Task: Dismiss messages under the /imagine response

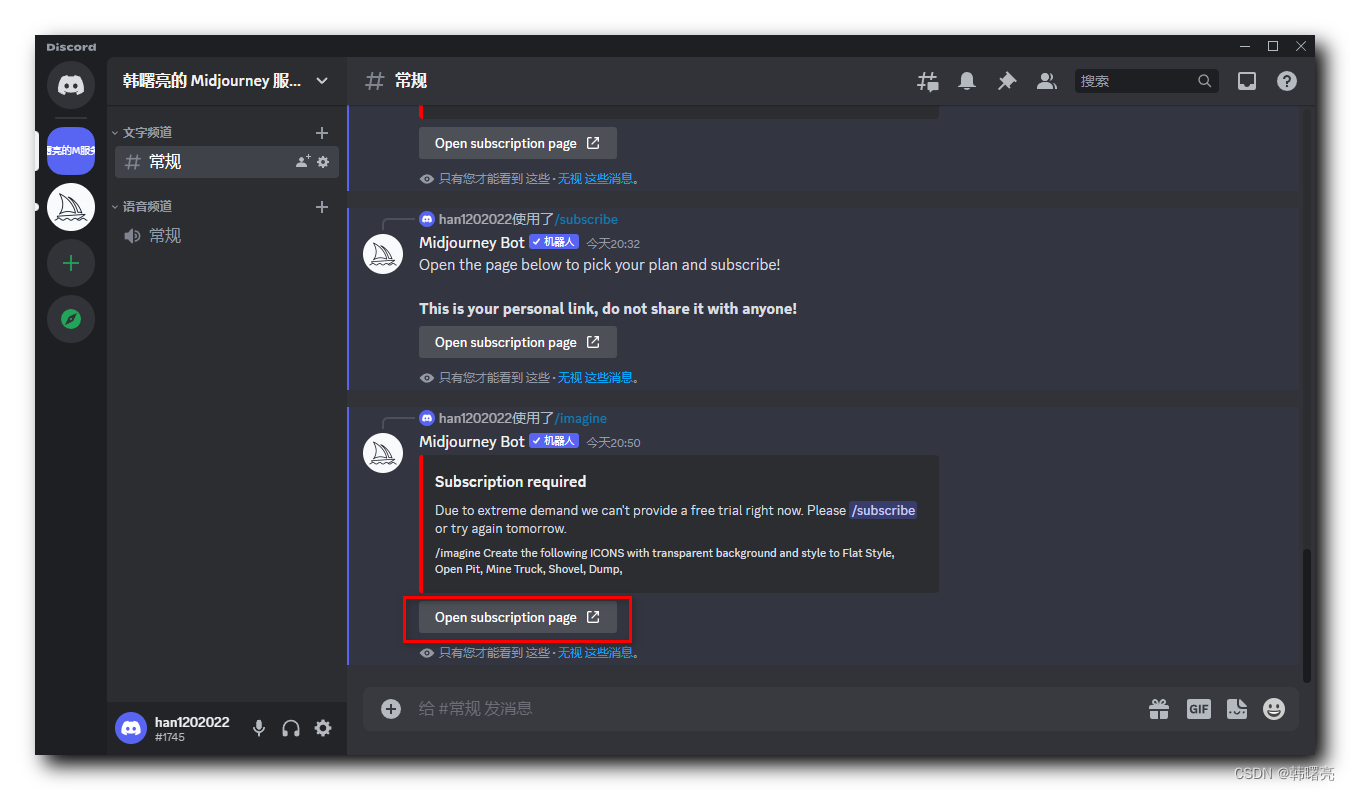Action: pos(595,652)
